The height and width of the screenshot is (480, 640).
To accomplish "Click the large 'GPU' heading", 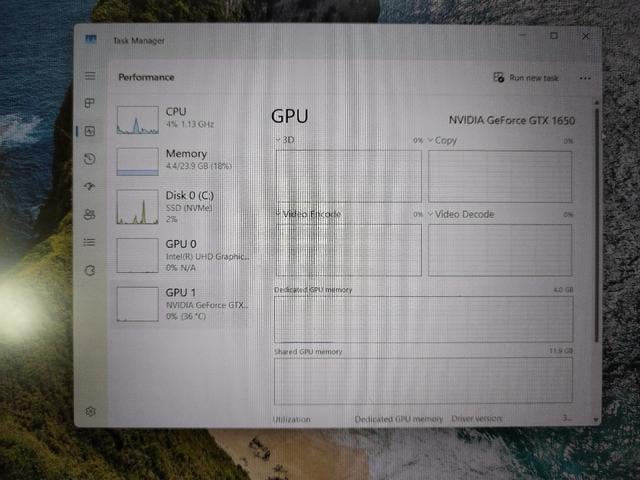I will pos(290,116).
